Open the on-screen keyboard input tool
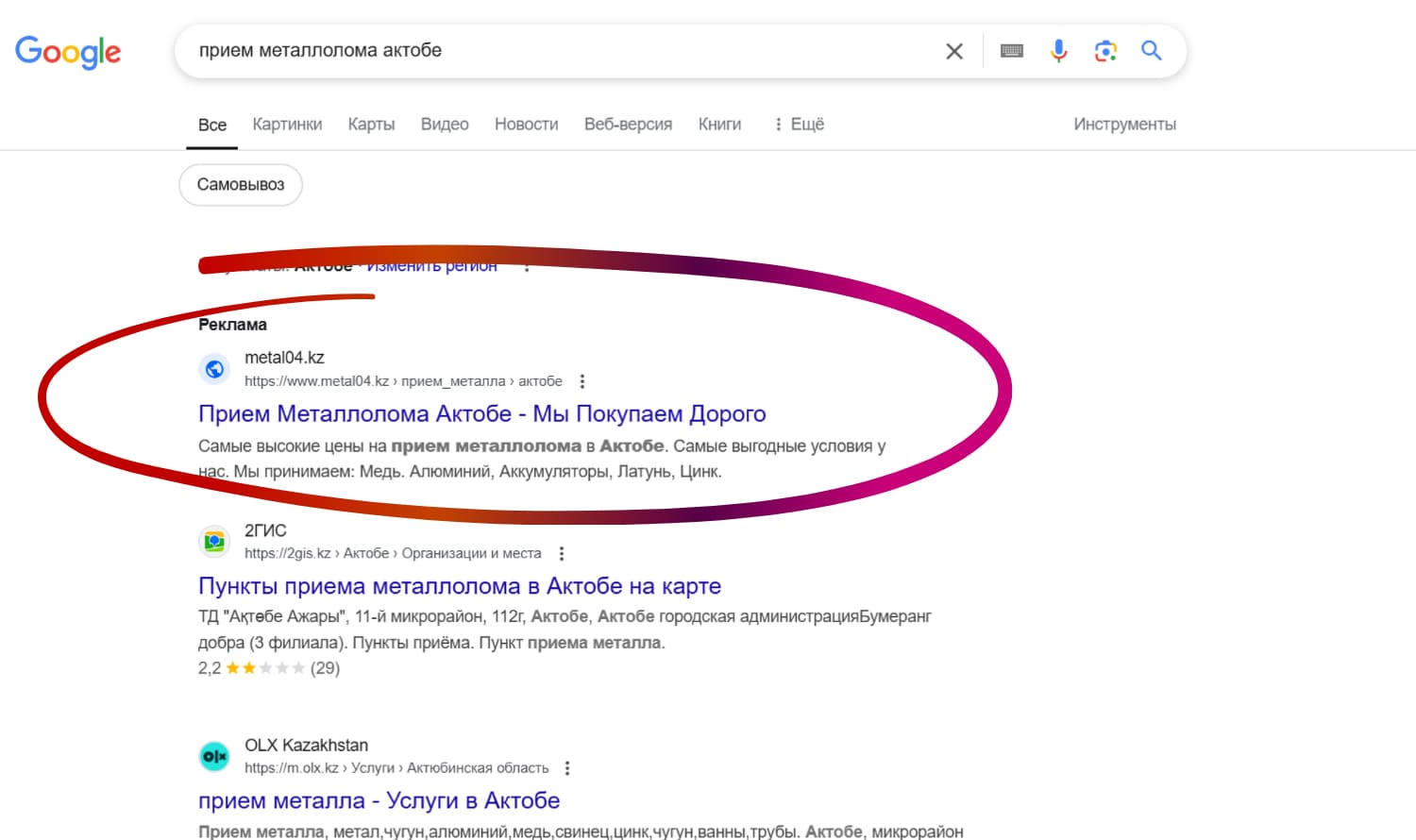1416x840 pixels. tap(1011, 51)
